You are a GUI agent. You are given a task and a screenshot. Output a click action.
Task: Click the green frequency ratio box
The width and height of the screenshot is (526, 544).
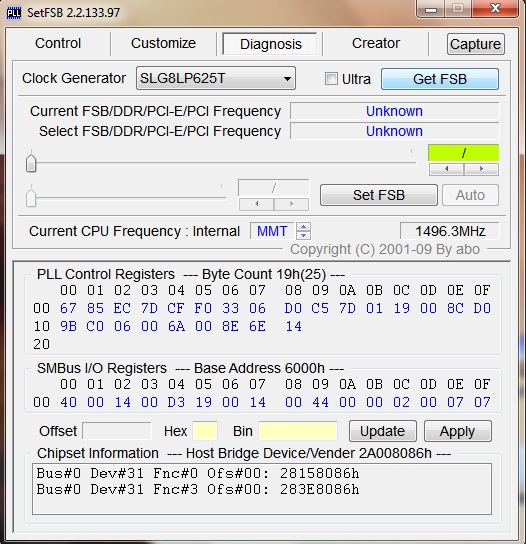pos(464,153)
